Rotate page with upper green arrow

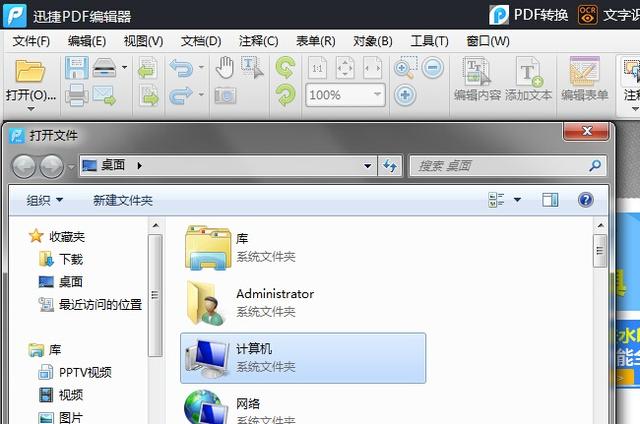[285, 67]
